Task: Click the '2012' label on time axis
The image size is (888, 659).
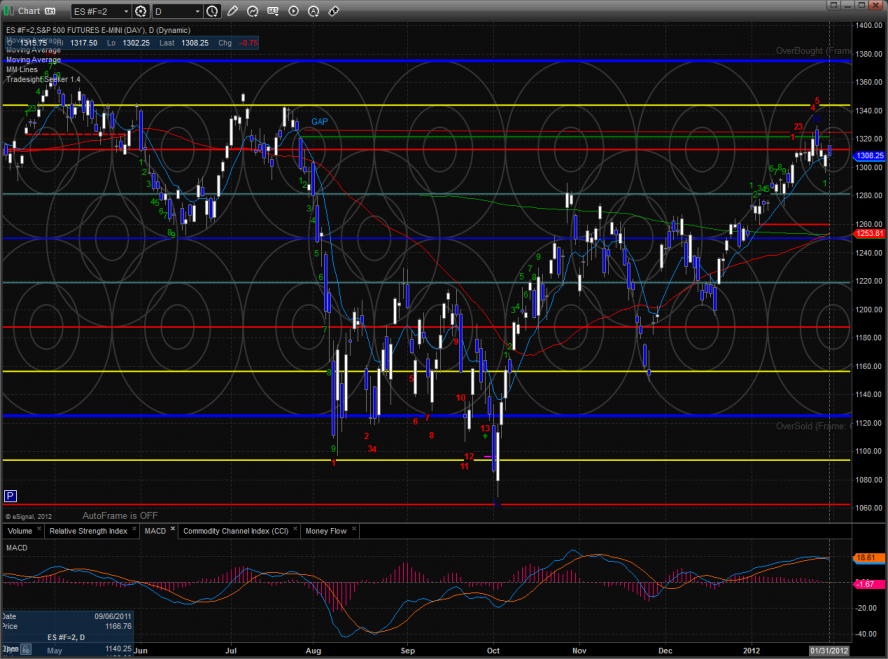Action: point(752,651)
